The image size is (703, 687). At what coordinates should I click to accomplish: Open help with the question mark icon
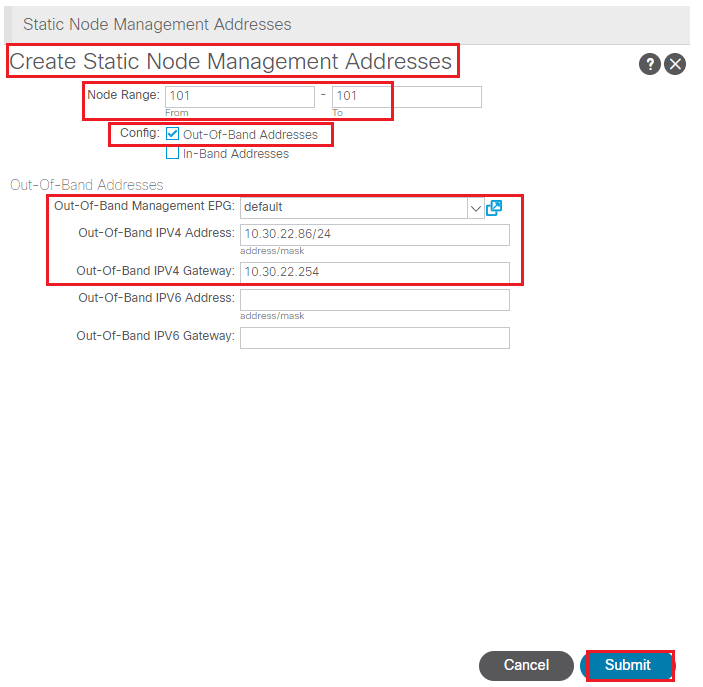pos(649,64)
